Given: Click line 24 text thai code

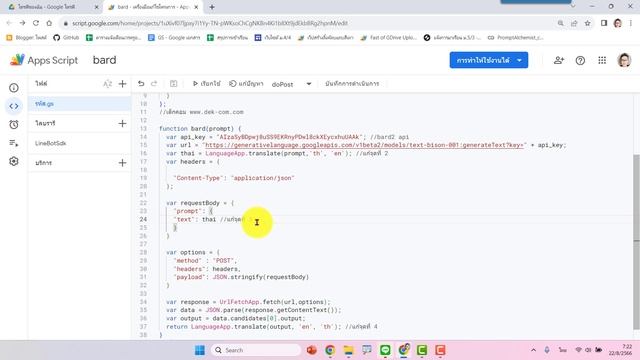Looking at the screenshot, I should [209, 220].
